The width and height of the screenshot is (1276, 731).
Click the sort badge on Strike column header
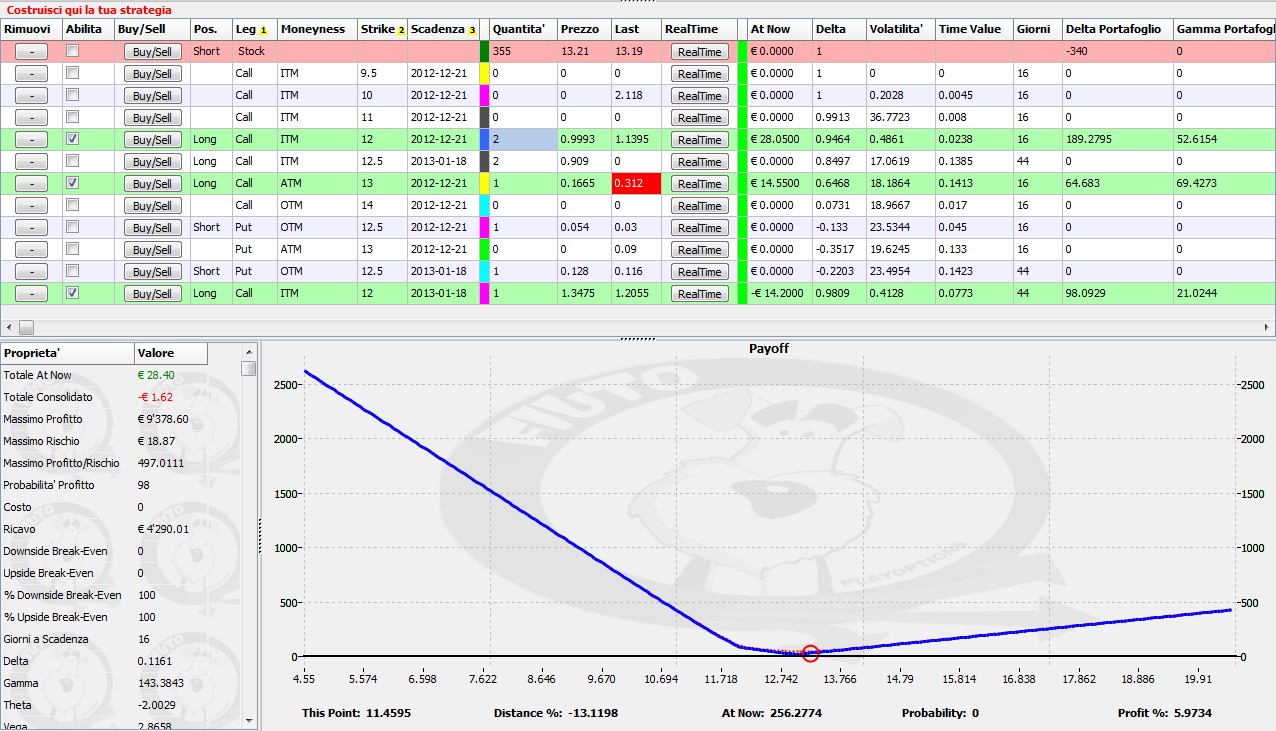coord(401,30)
